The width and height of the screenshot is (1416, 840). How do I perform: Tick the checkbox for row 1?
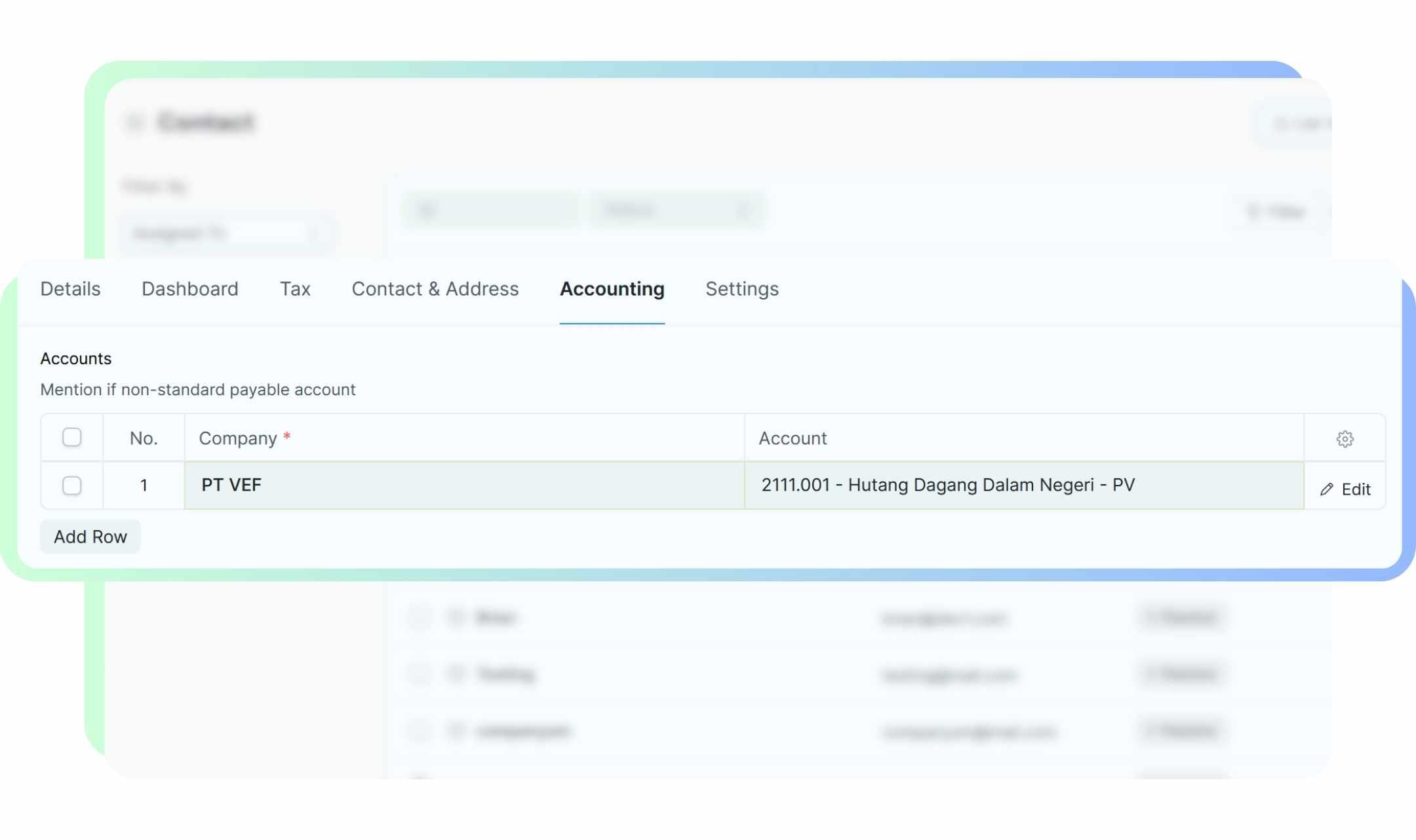71,486
